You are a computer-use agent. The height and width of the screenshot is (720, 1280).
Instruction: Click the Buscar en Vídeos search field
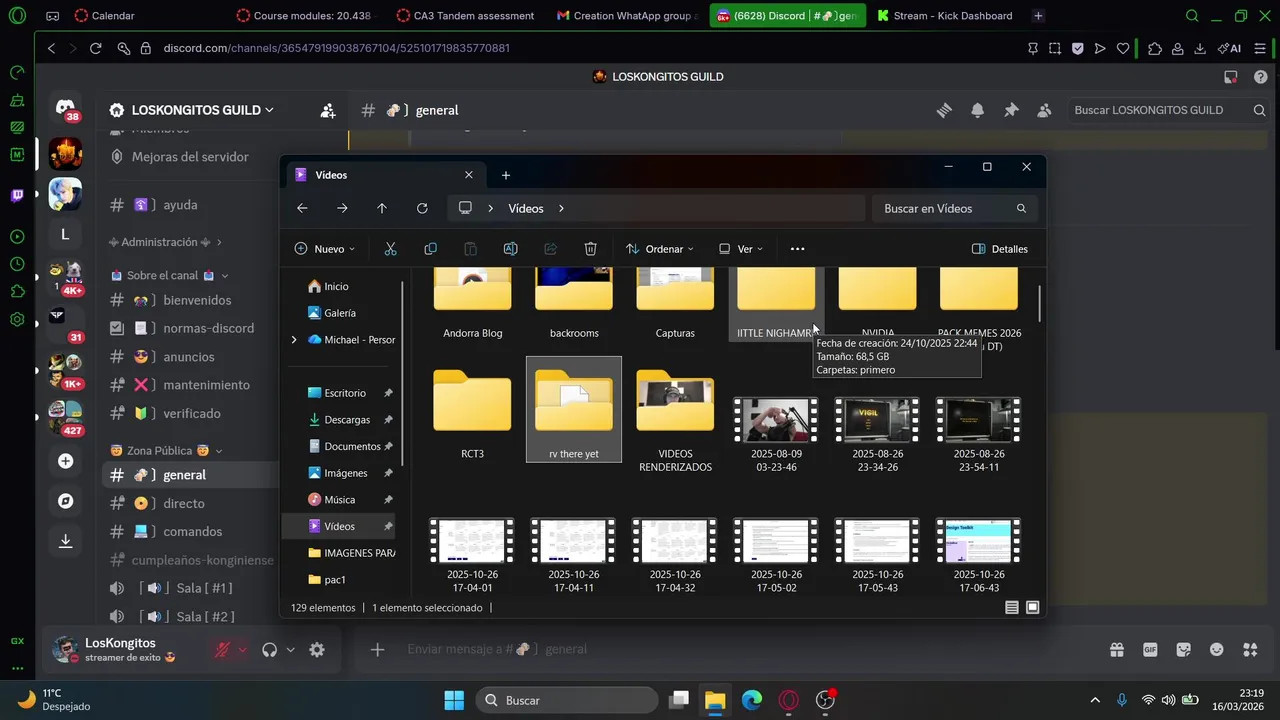955,208
